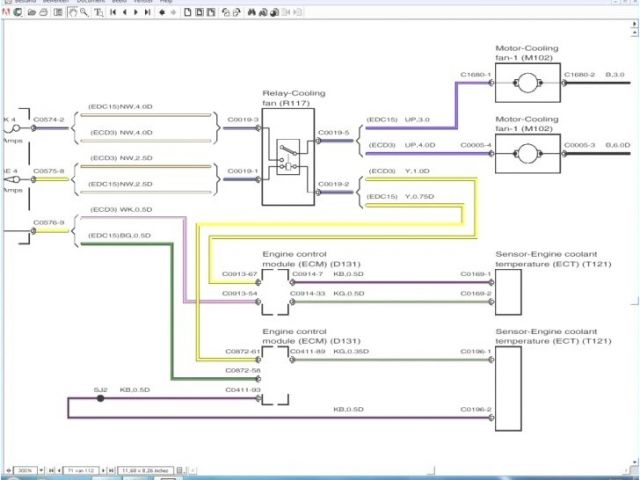Screen dimensions: 640x480
Task: Click next page button in status bar
Action: (x=103, y=470)
